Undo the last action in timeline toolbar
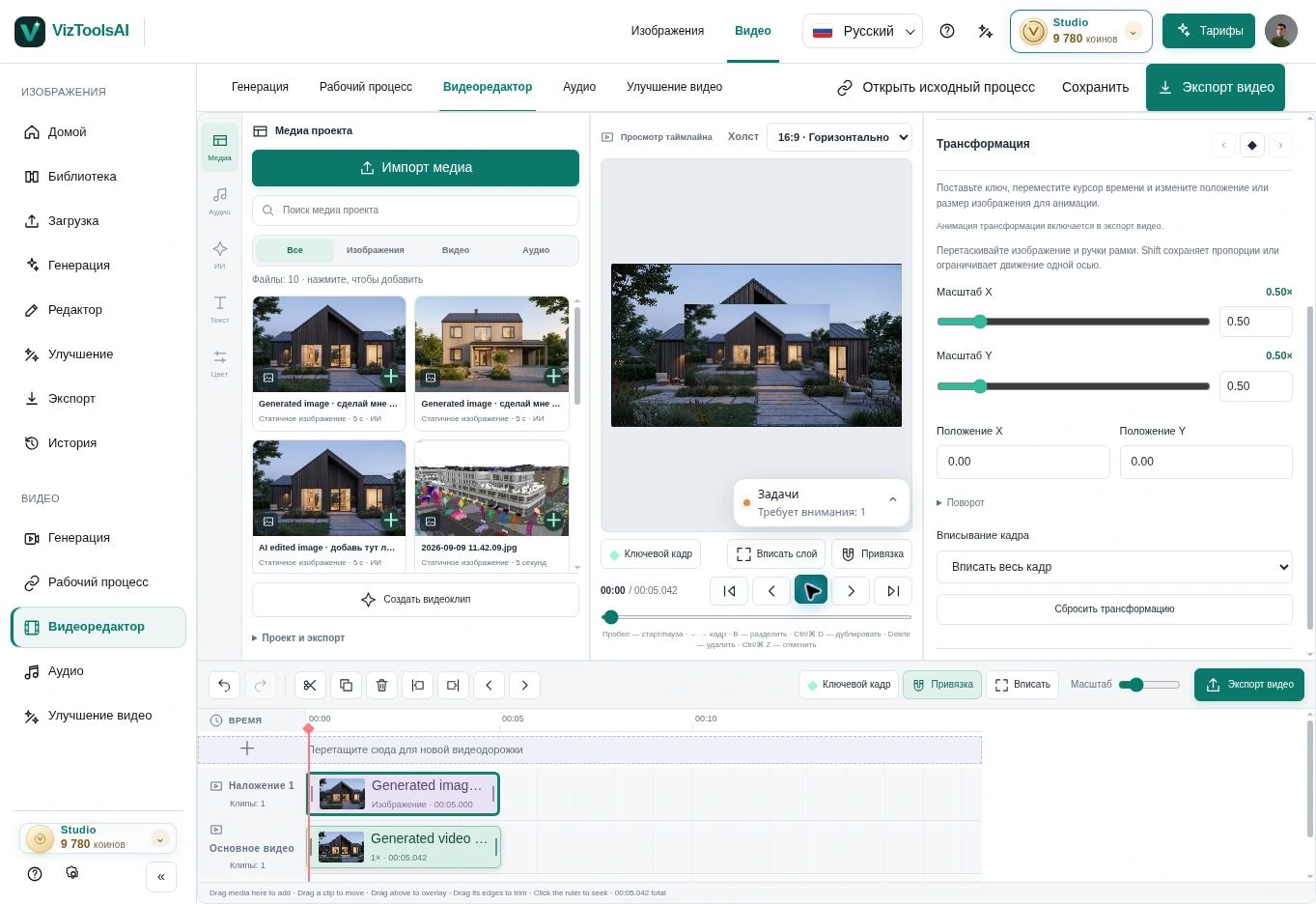This screenshot has height=904, width=1316. coord(224,686)
